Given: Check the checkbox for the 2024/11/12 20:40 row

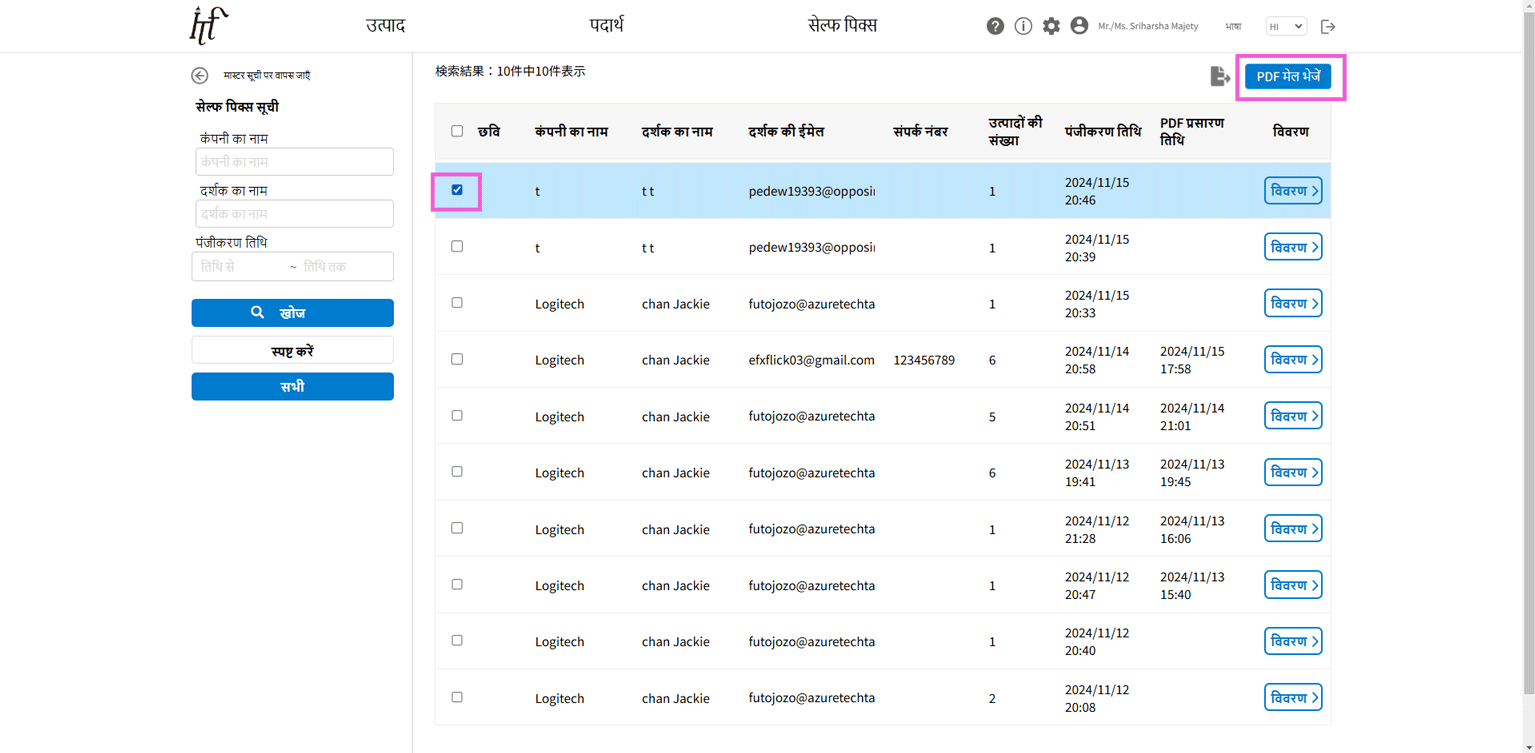Looking at the screenshot, I should click(457, 640).
